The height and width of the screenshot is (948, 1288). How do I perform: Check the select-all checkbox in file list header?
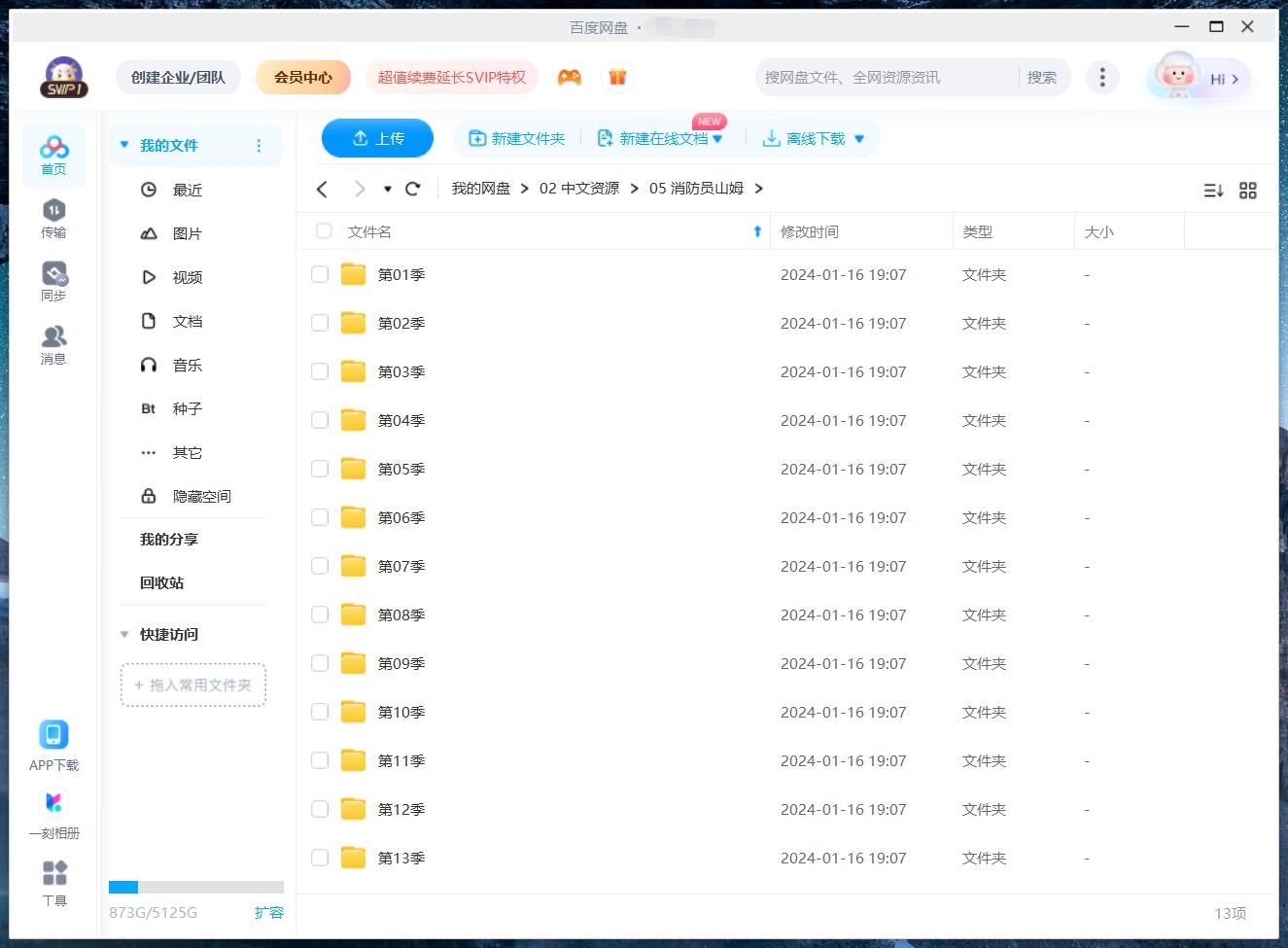[x=323, y=231]
